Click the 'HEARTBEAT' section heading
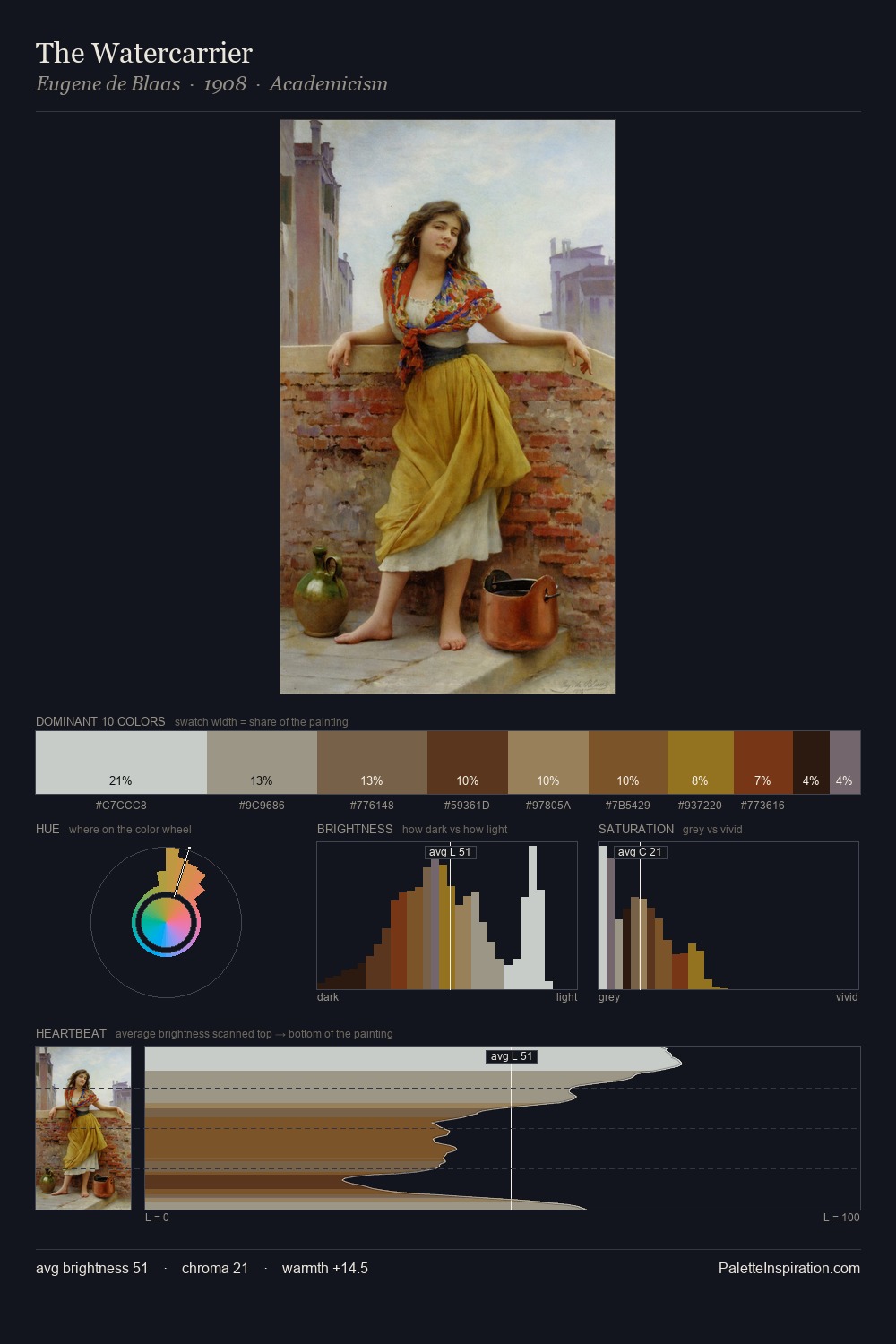The width and height of the screenshot is (896, 1344). coord(71,1033)
